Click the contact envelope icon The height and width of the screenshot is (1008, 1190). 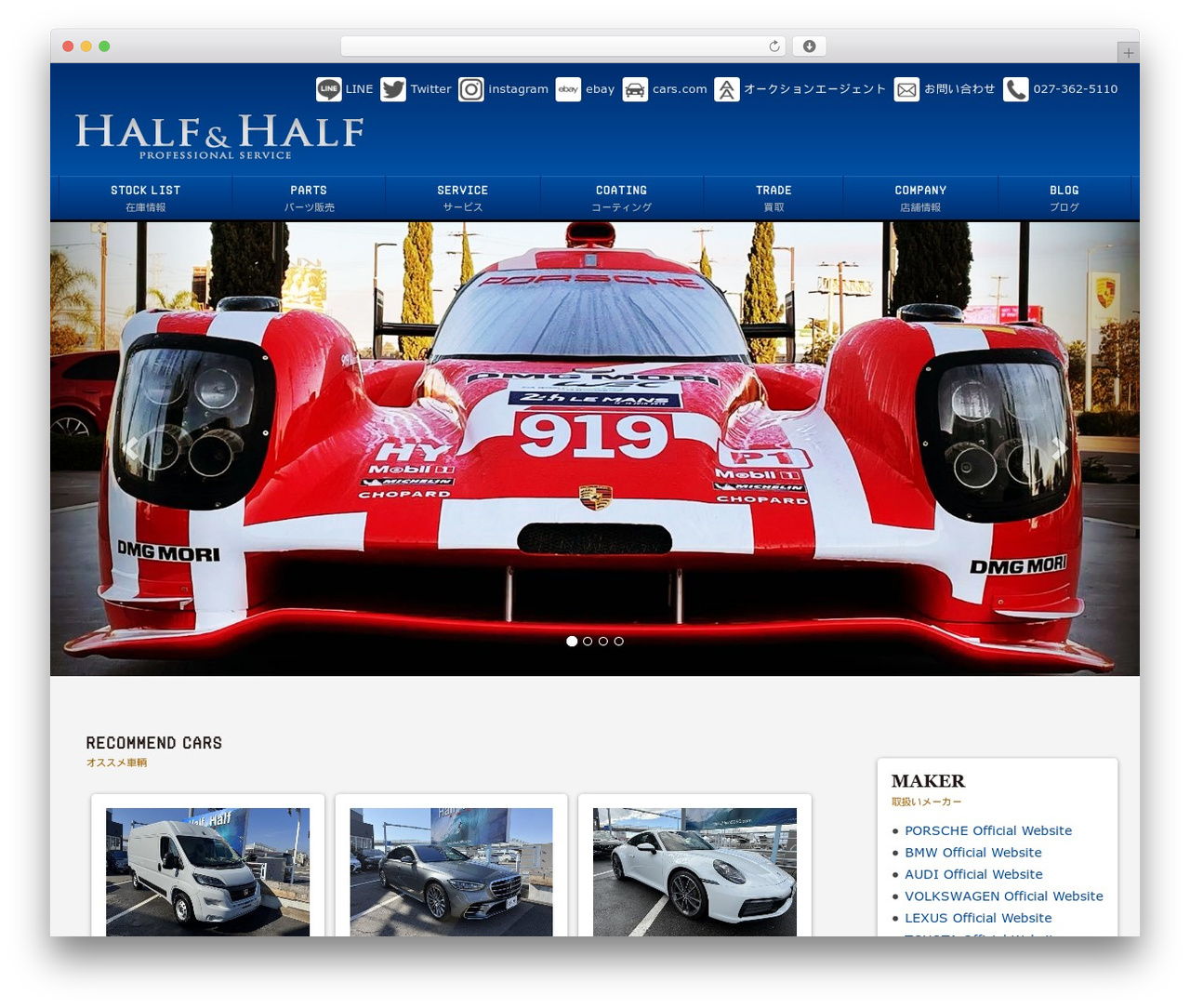pos(906,89)
